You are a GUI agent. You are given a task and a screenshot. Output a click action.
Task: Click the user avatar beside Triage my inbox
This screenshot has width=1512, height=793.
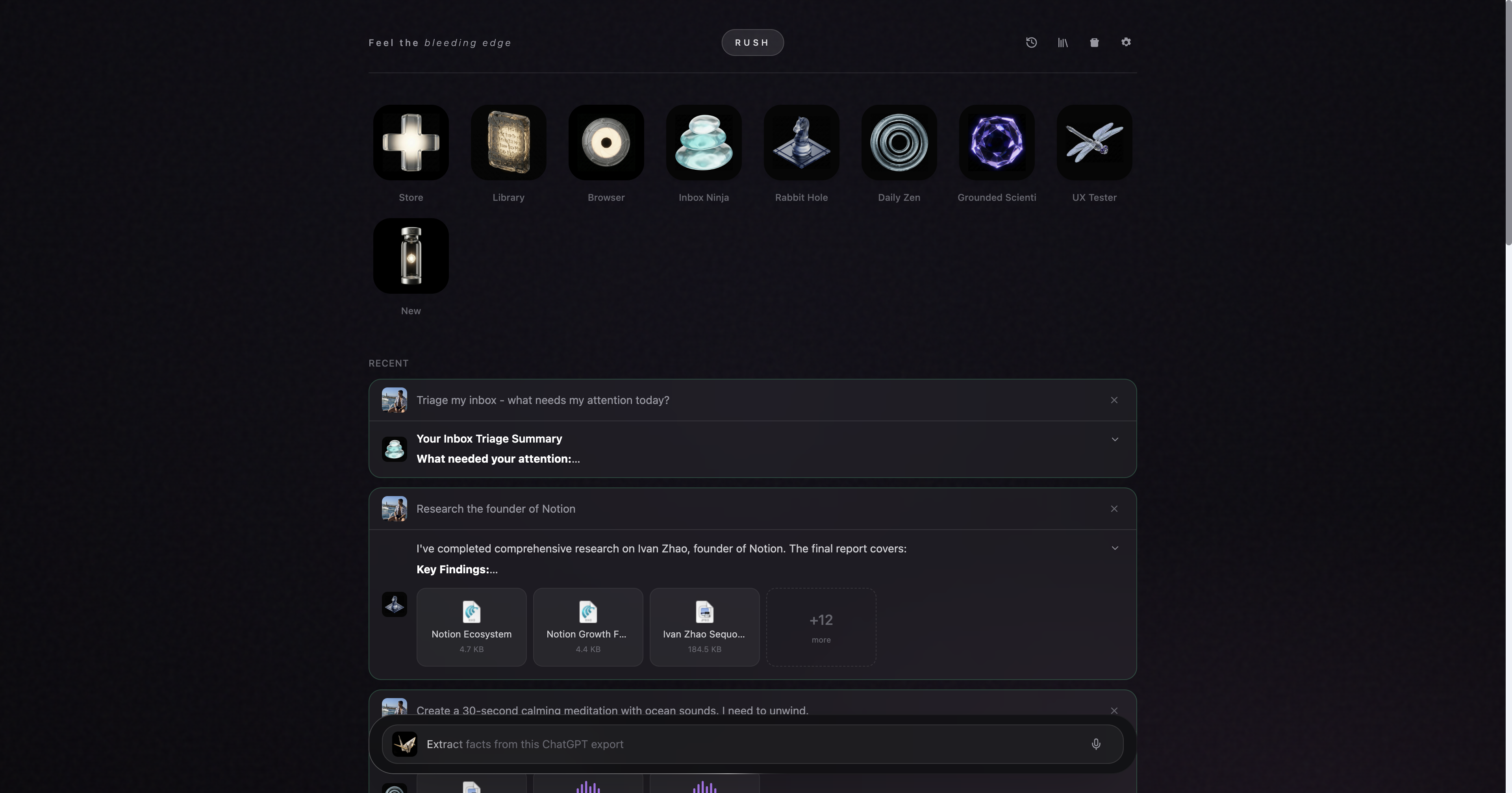point(395,400)
